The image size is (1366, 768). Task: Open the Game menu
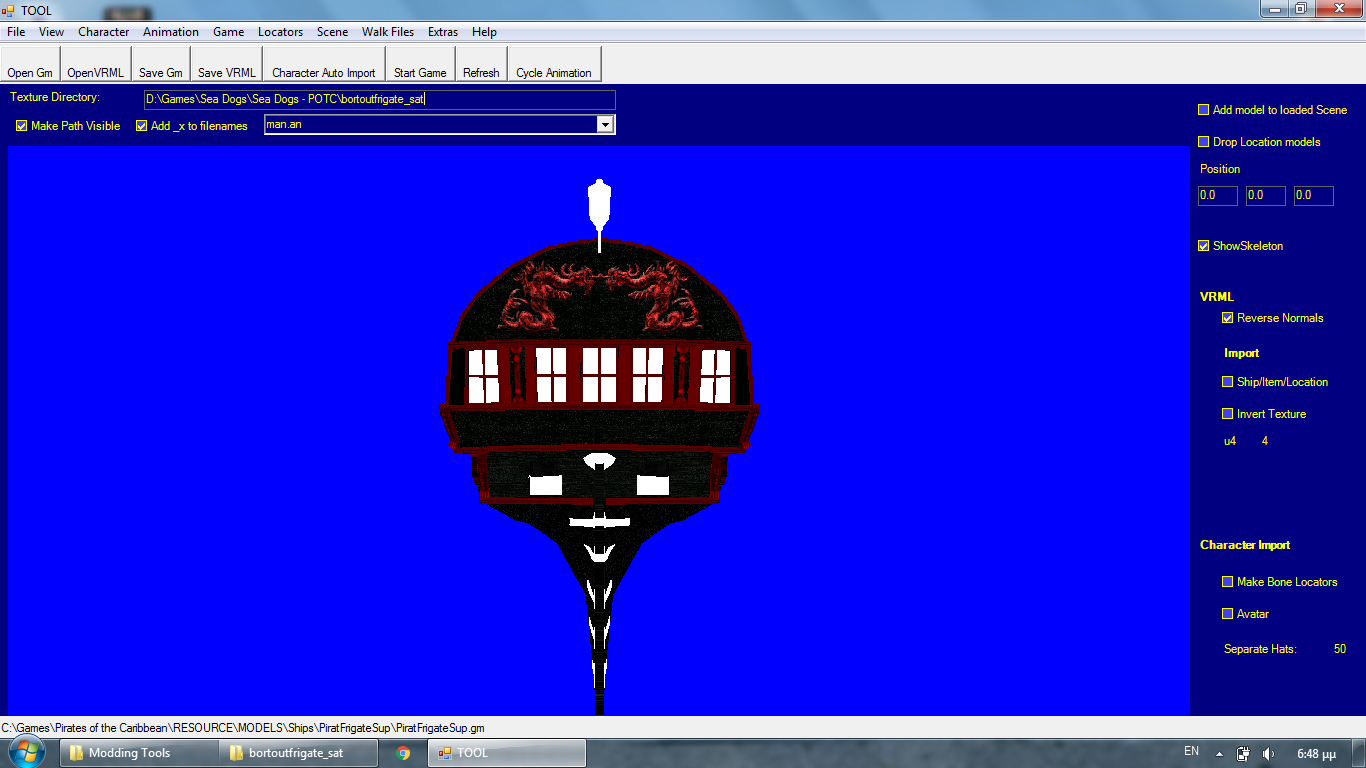(228, 32)
